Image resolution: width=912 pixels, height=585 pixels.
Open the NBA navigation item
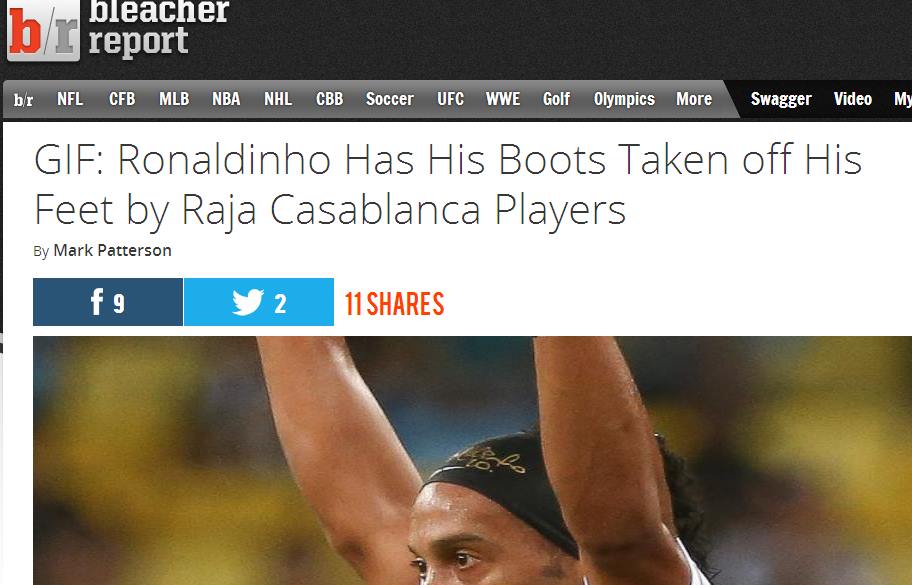[226, 99]
